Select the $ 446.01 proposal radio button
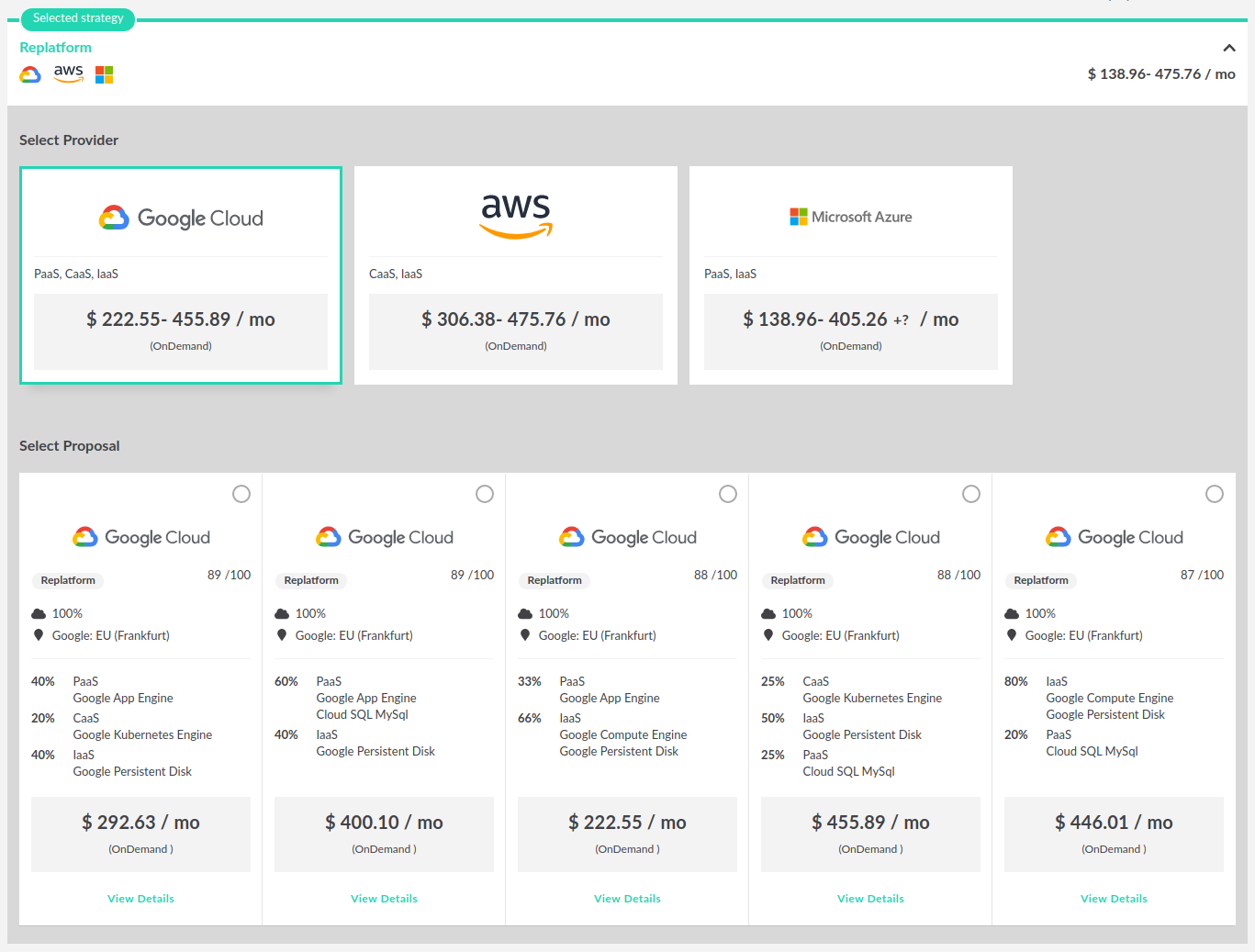Viewport: 1255px width, 952px height. 1215,494
